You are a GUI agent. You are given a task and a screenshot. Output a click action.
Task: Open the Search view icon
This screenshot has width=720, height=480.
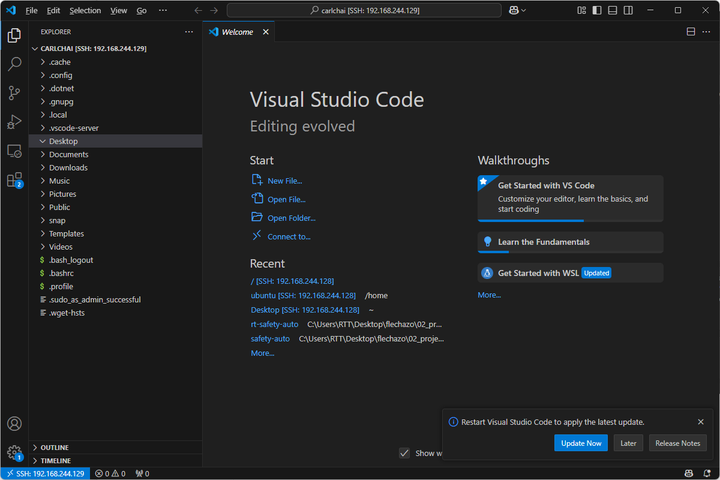coord(14,64)
